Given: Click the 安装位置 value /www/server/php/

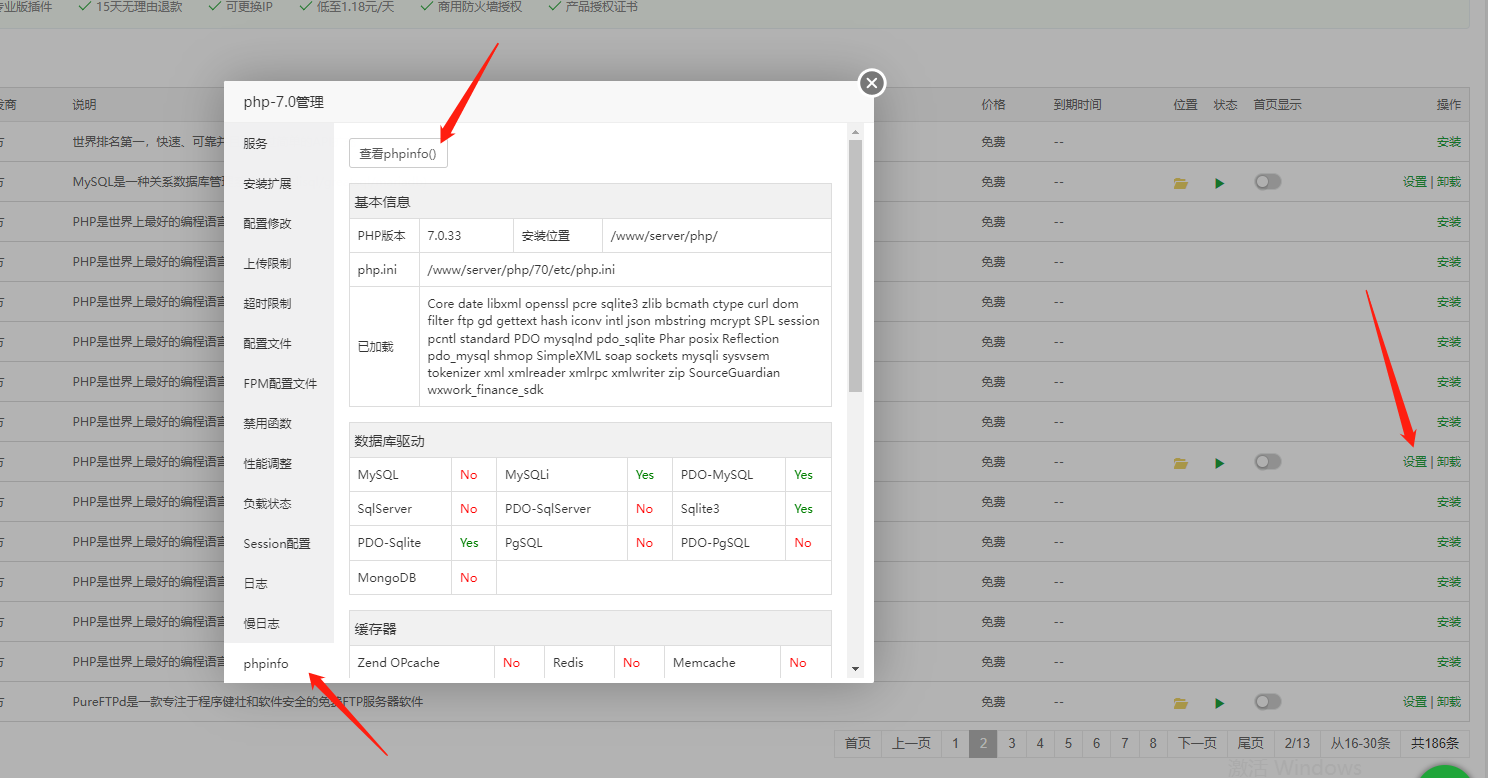Looking at the screenshot, I should pos(664,236).
